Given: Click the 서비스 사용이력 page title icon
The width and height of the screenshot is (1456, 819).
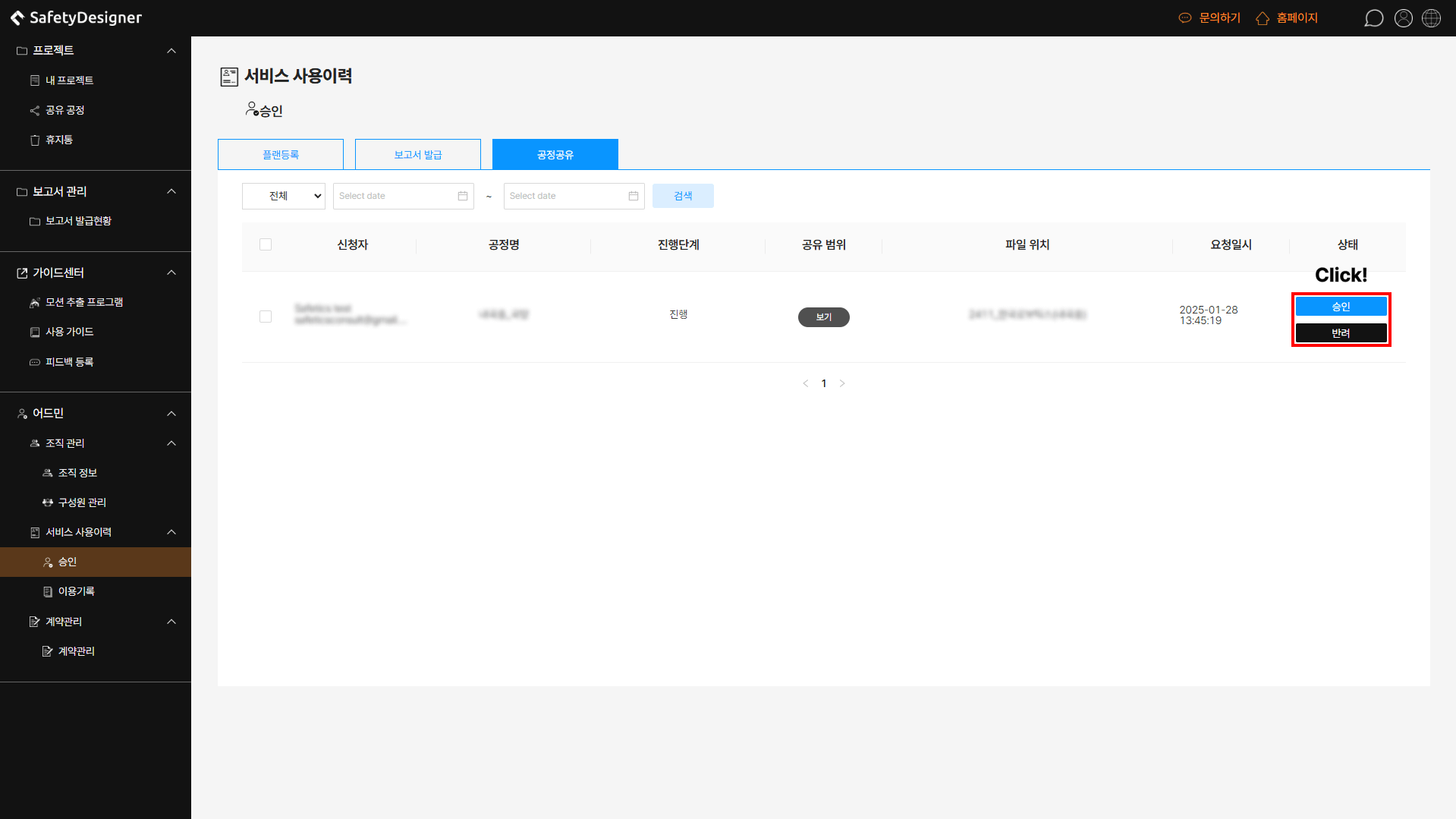Looking at the screenshot, I should click(x=229, y=77).
